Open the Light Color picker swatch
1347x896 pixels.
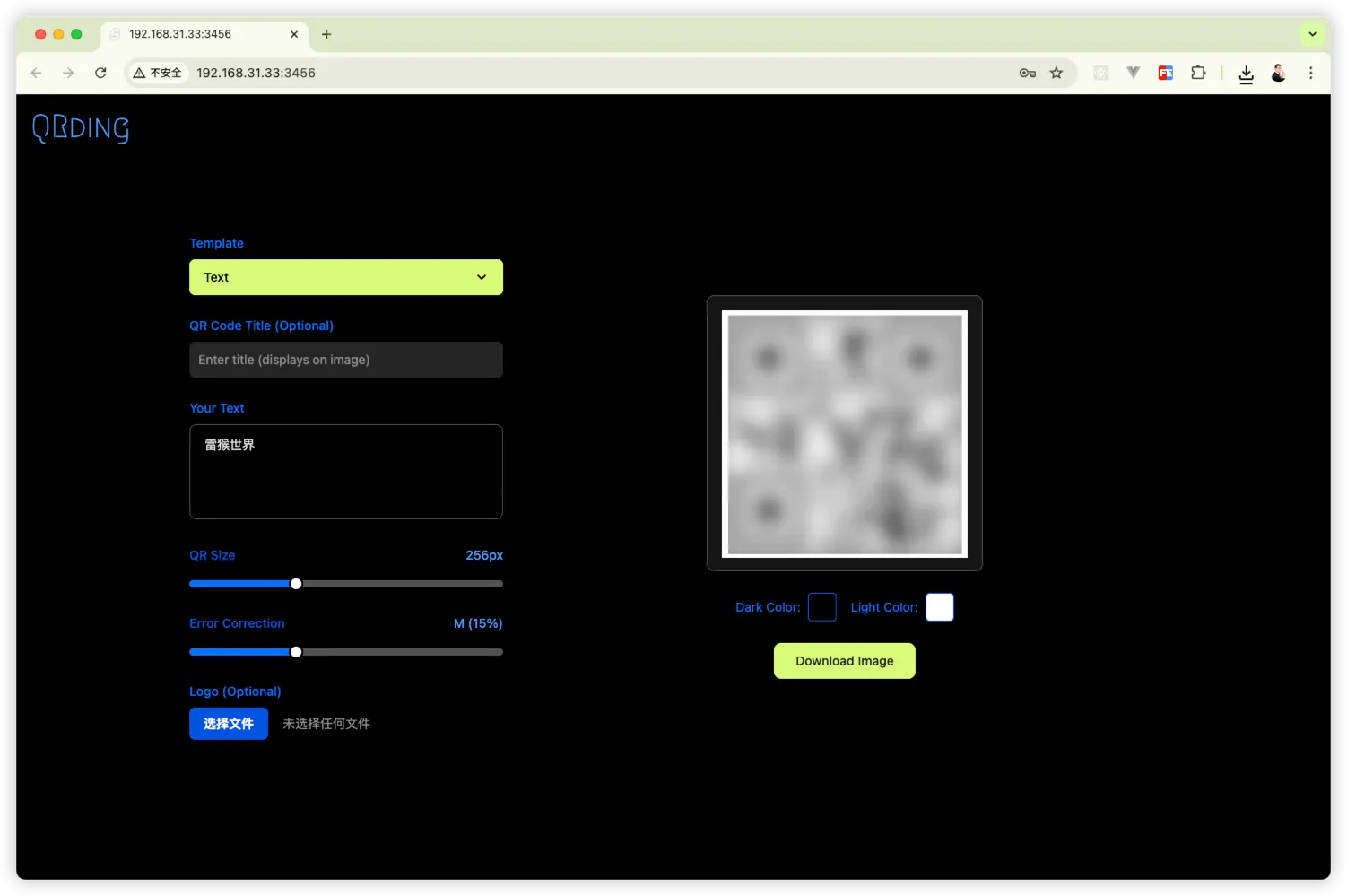940,607
